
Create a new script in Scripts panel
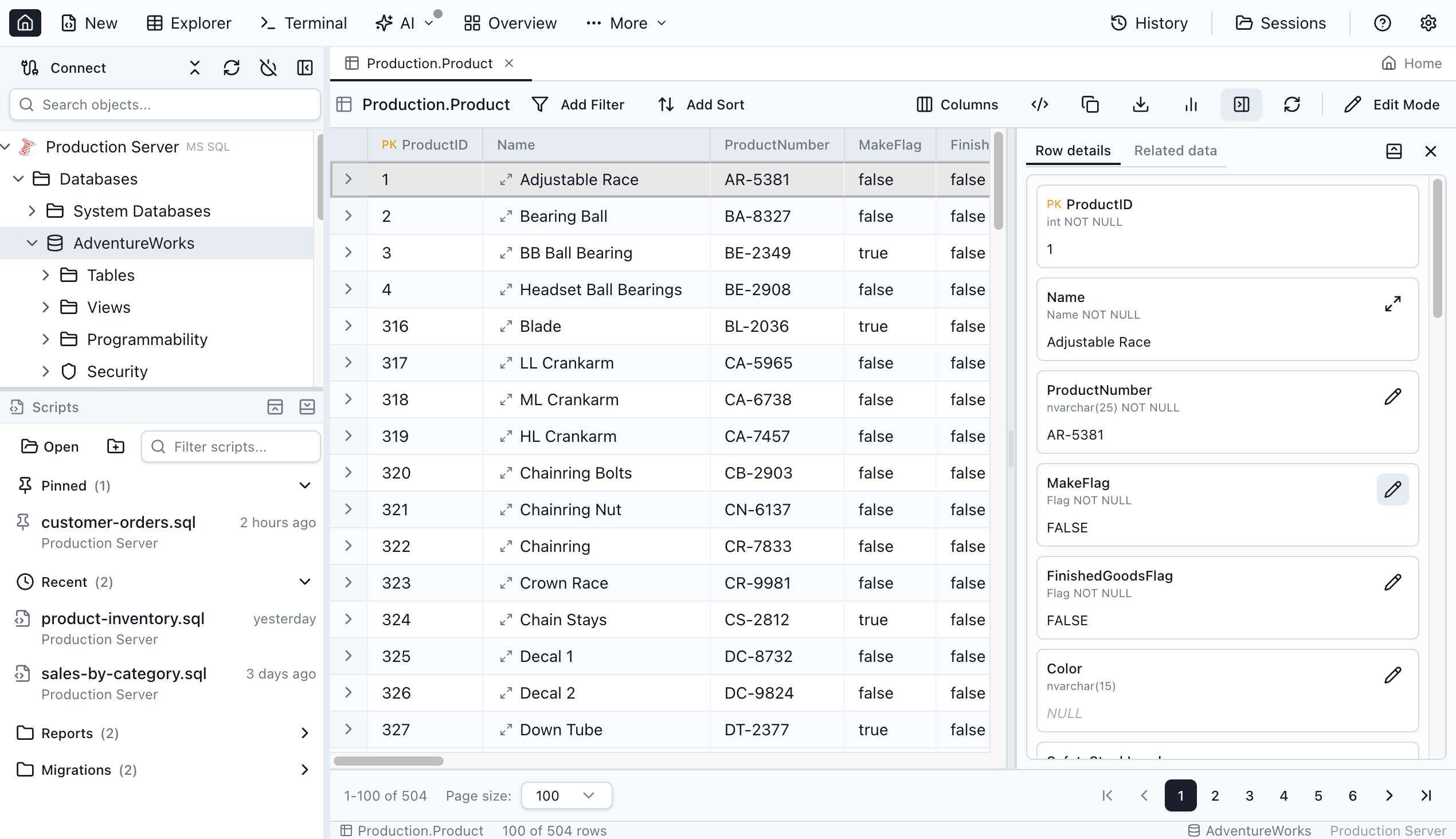coord(115,446)
